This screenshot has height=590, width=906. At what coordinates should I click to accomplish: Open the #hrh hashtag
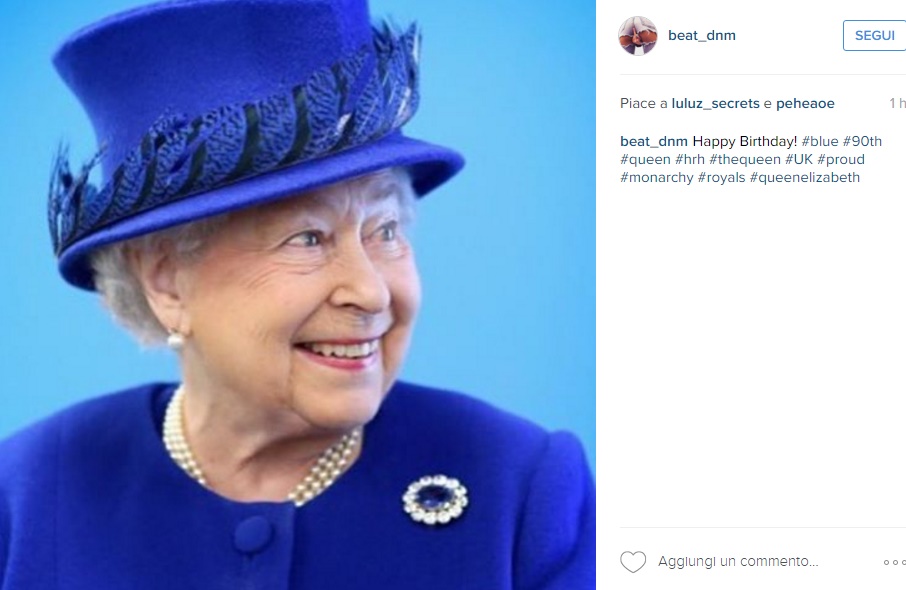click(x=690, y=159)
